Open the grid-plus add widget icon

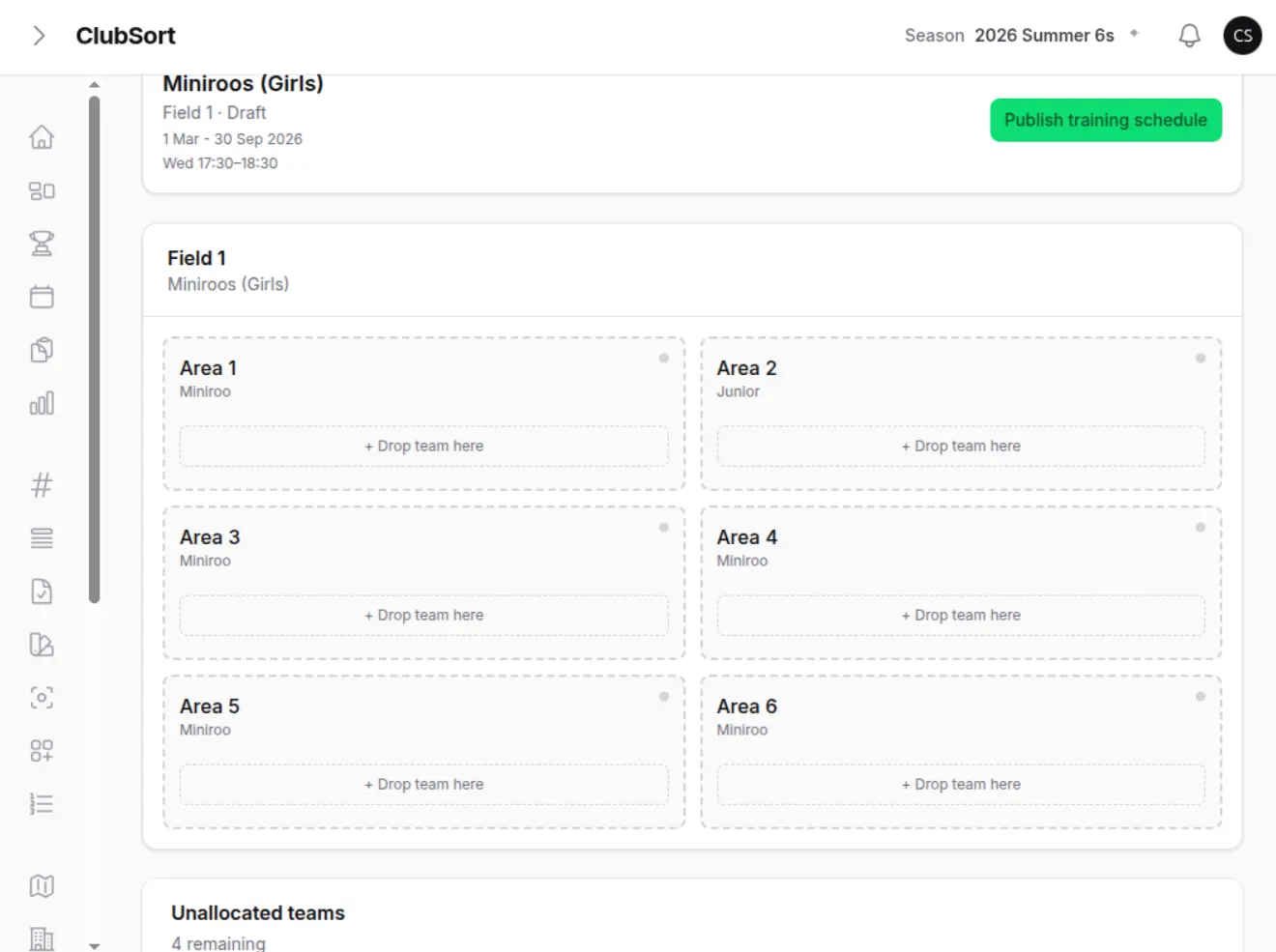[x=42, y=751]
